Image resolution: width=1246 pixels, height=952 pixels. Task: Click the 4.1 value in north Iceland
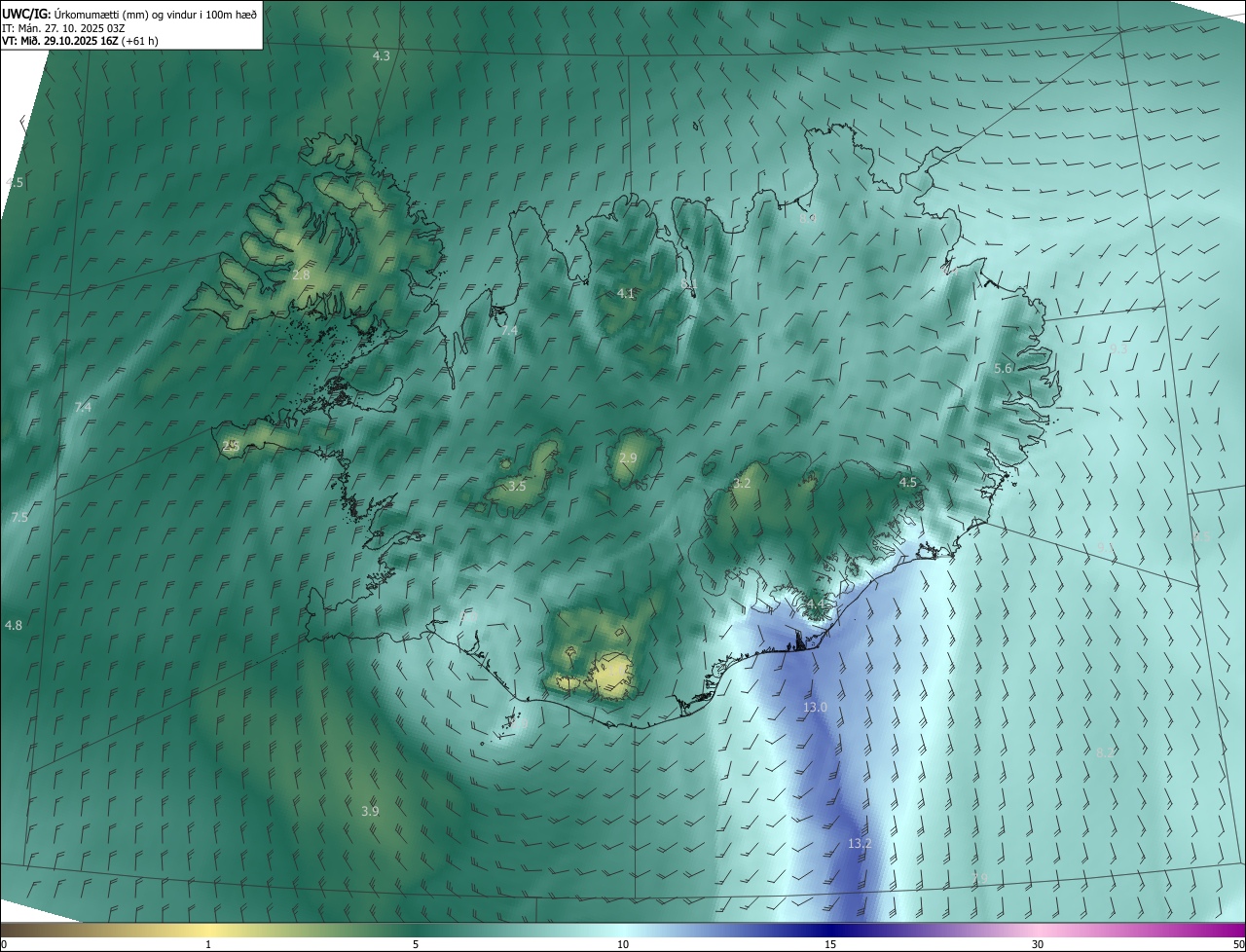click(x=626, y=293)
